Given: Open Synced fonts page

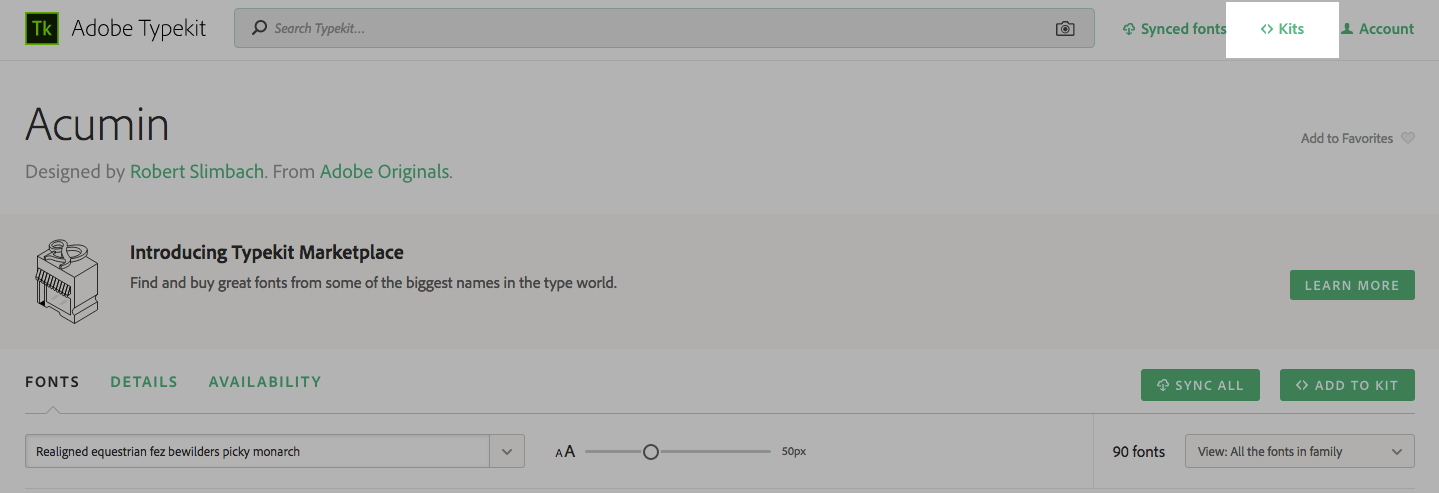Looking at the screenshot, I should pos(1174,29).
